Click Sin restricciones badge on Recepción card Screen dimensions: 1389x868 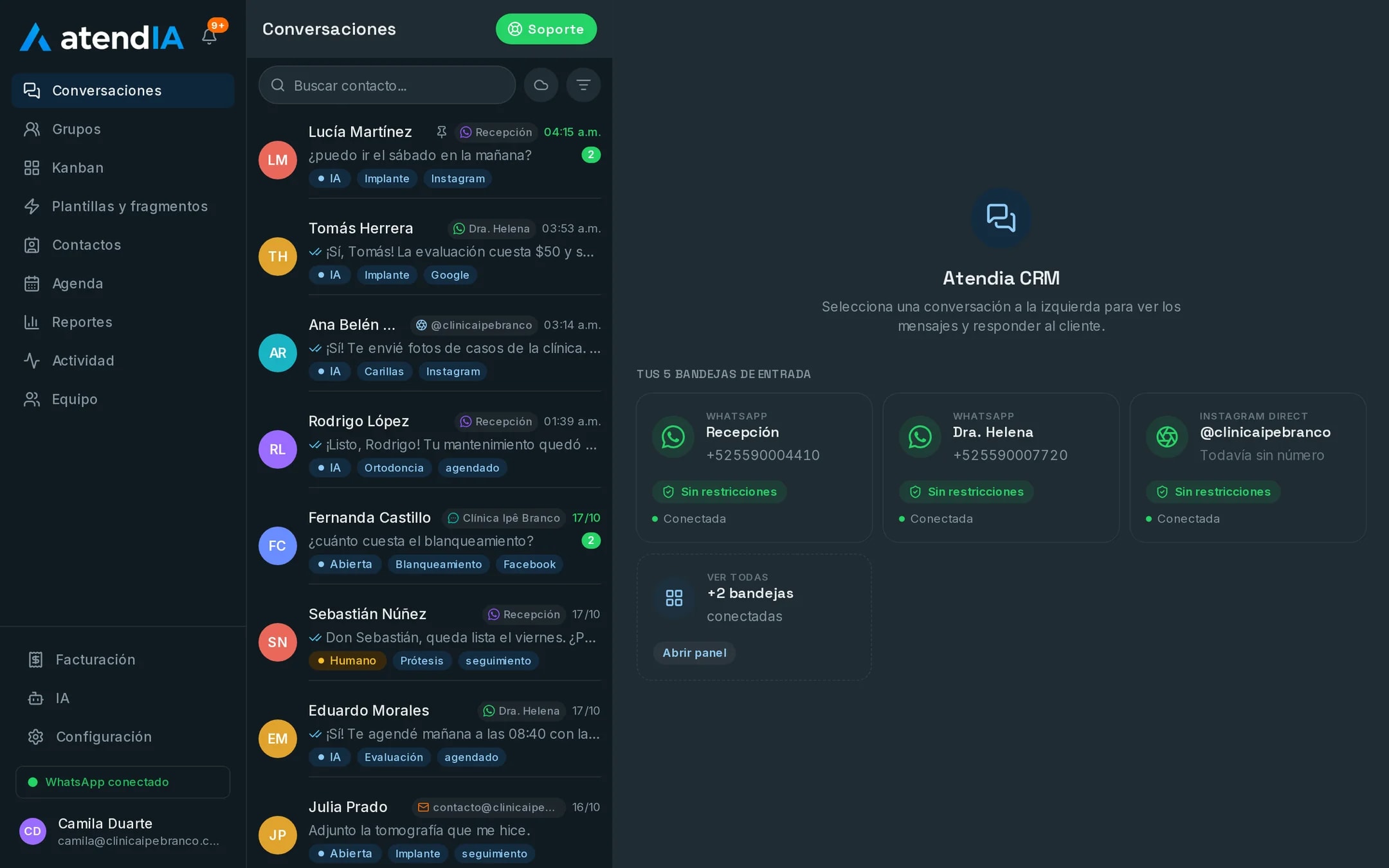tap(720, 492)
